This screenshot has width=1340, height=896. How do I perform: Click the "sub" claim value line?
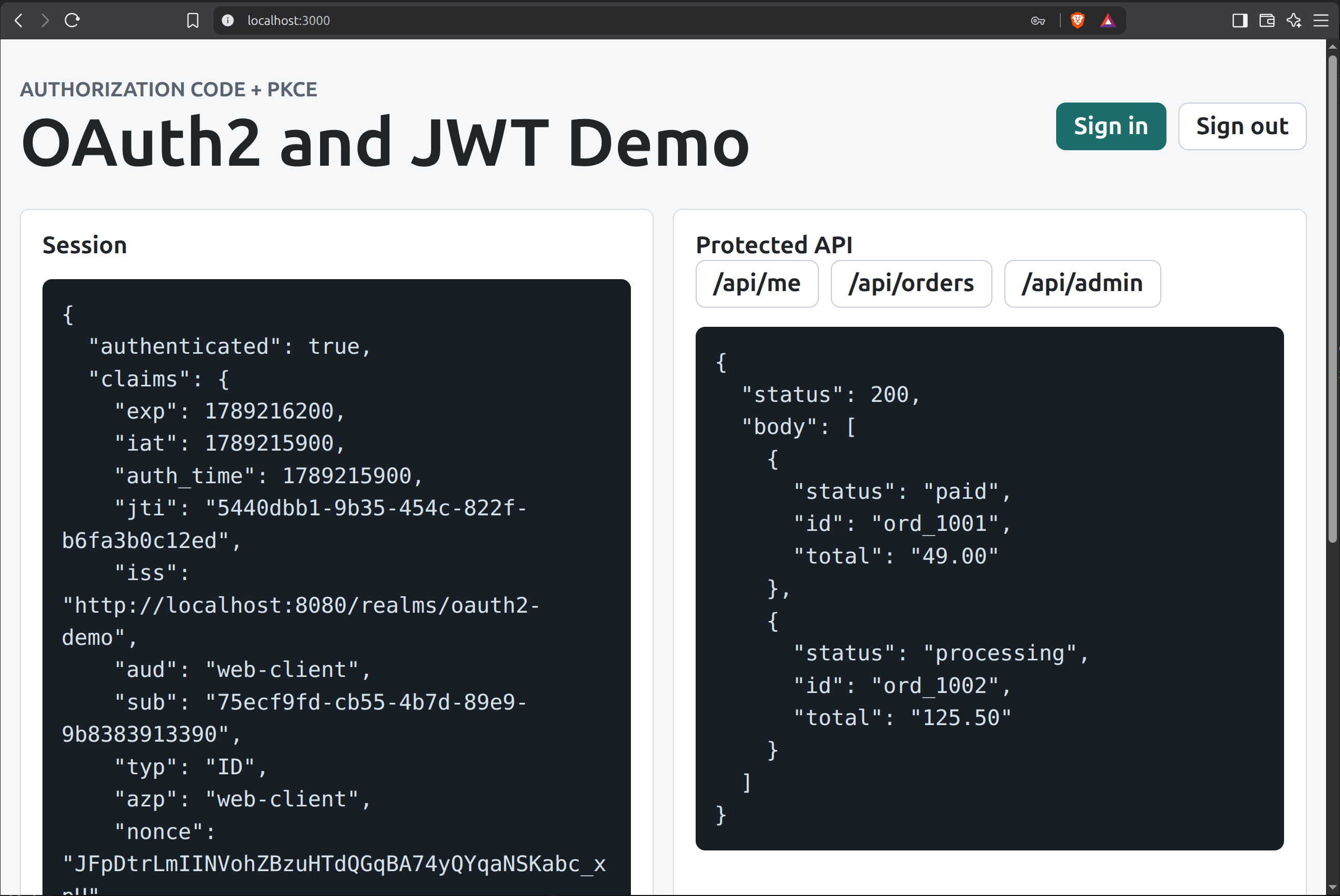[x=321, y=702]
